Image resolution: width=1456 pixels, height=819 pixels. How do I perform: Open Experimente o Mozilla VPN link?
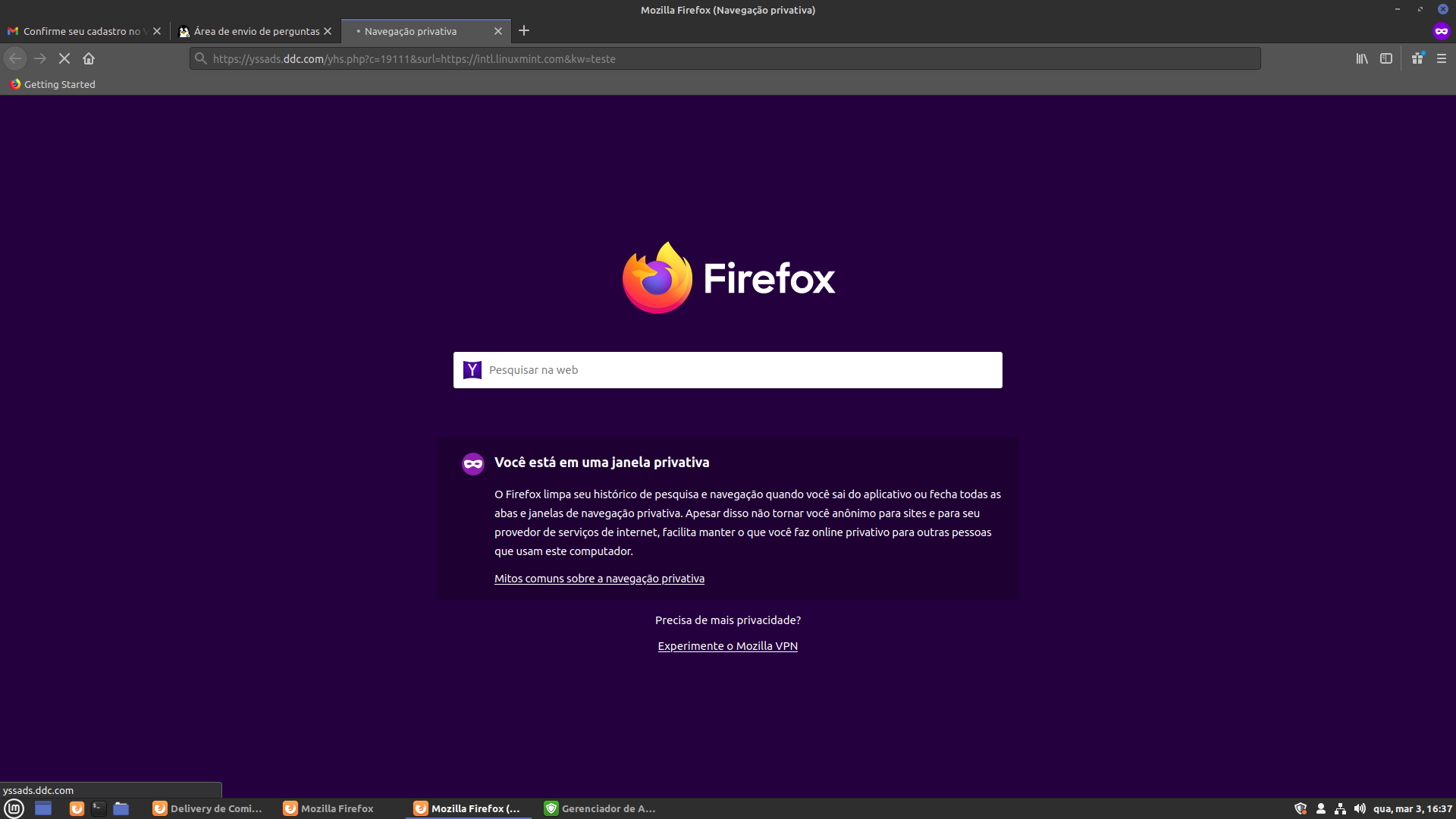pos(728,646)
